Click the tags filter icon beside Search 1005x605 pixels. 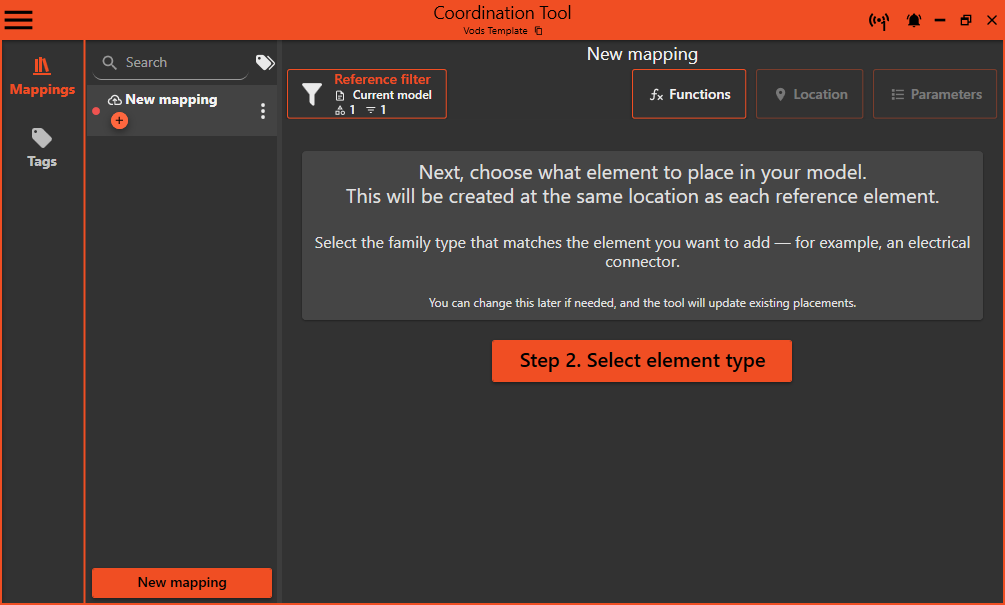[x=265, y=62]
